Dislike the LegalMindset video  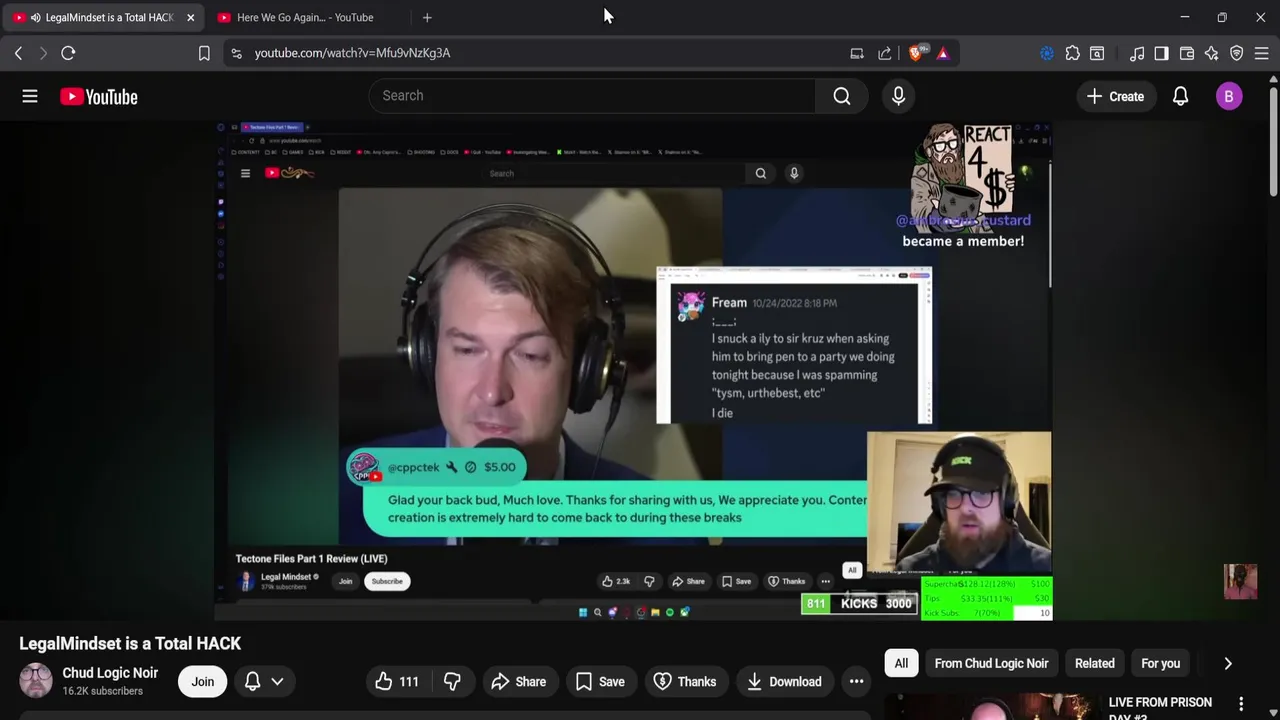tap(452, 682)
